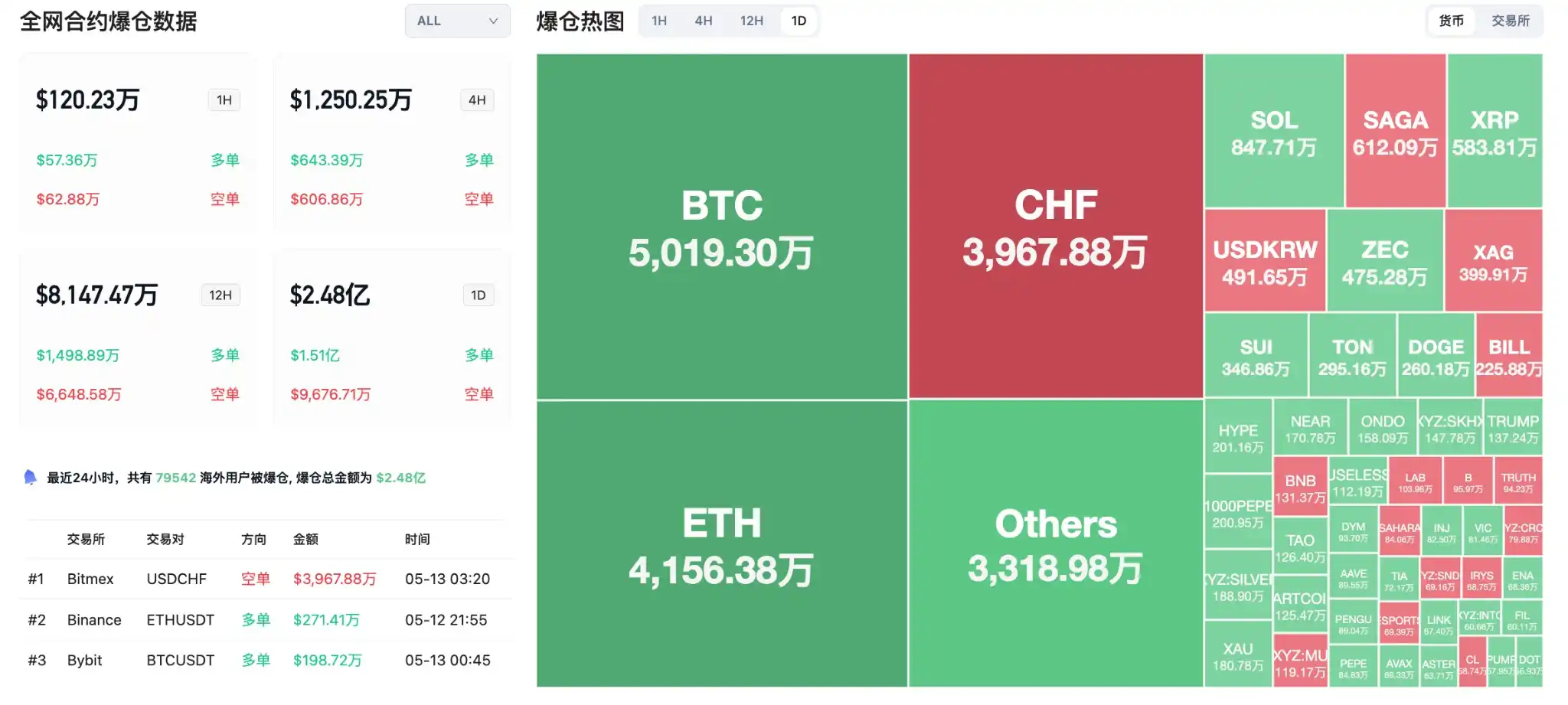The width and height of the screenshot is (1568, 705).
Task: Open the Others heatmap block
Action: (x=1056, y=543)
